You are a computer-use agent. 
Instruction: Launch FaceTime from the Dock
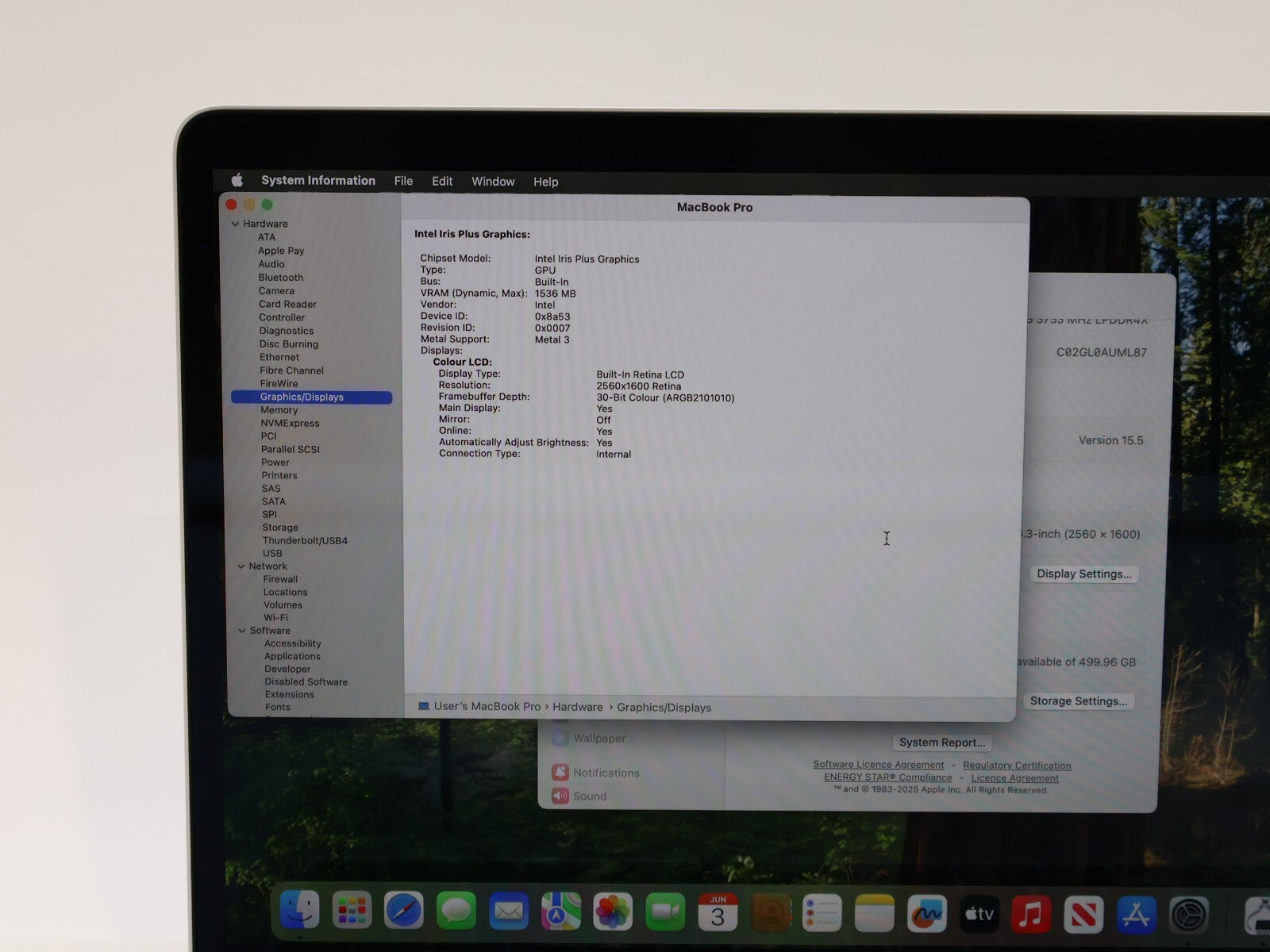click(665, 912)
